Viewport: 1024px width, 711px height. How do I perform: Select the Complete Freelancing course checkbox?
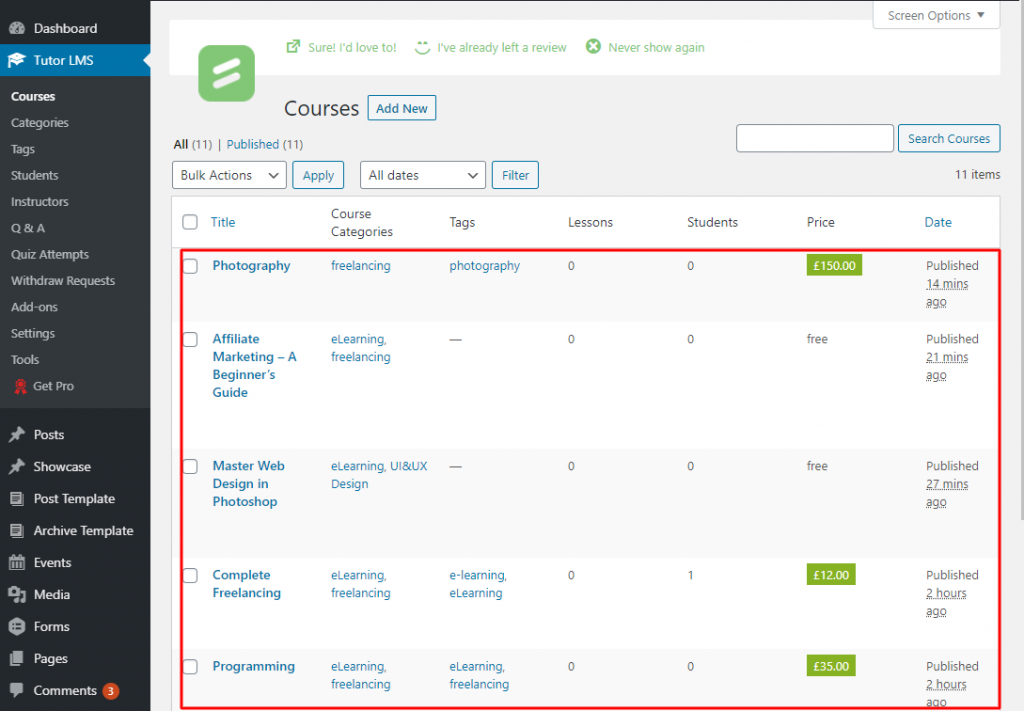[x=190, y=575]
